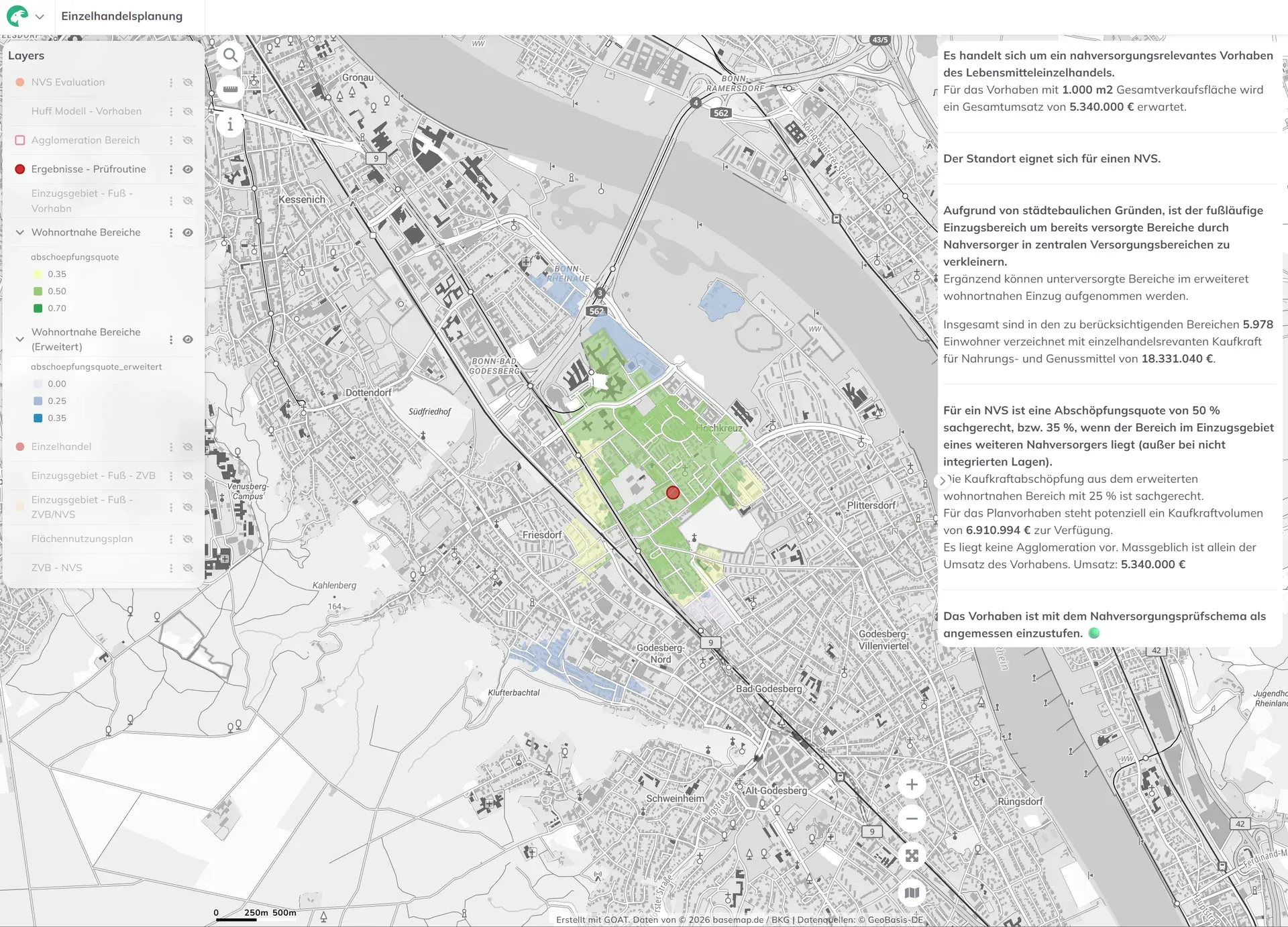This screenshot has height=927, width=1288.
Task: Collapse the Wohnortnahe Bereiche legend
Action: [20, 232]
